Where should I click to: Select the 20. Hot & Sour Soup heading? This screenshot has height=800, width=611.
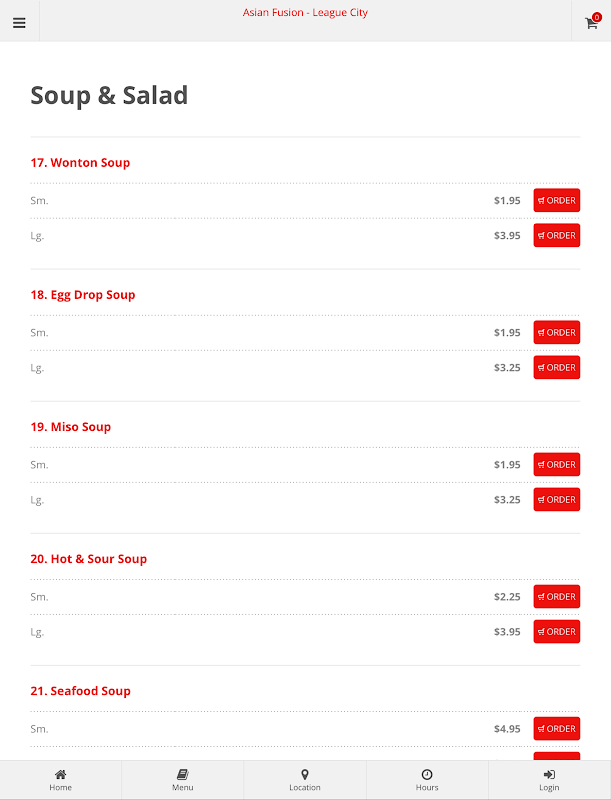pos(89,559)
